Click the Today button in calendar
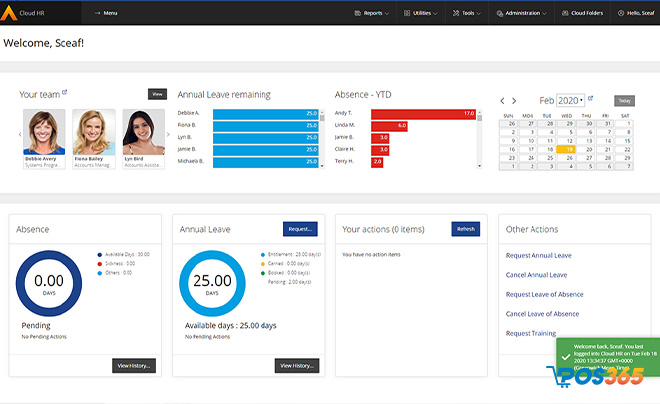This screenshot has width=660, height=404. [x=625, y=101]
